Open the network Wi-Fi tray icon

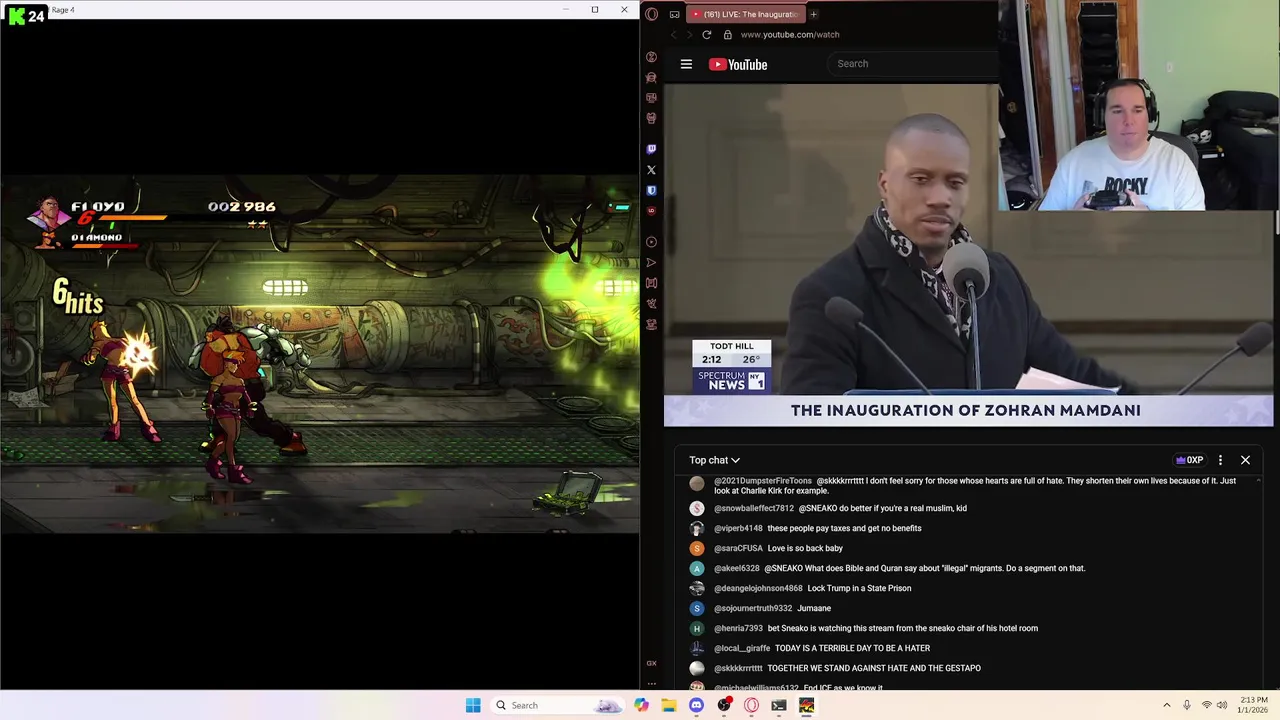click(x=1206, y=705)
